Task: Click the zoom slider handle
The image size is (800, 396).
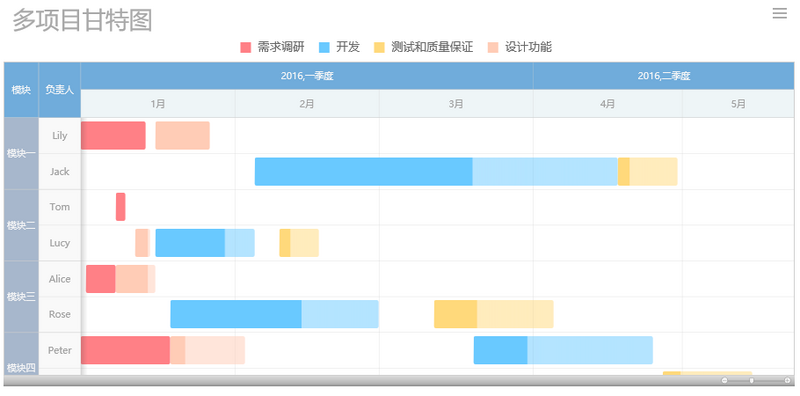Action: click(x=752, y=381)
